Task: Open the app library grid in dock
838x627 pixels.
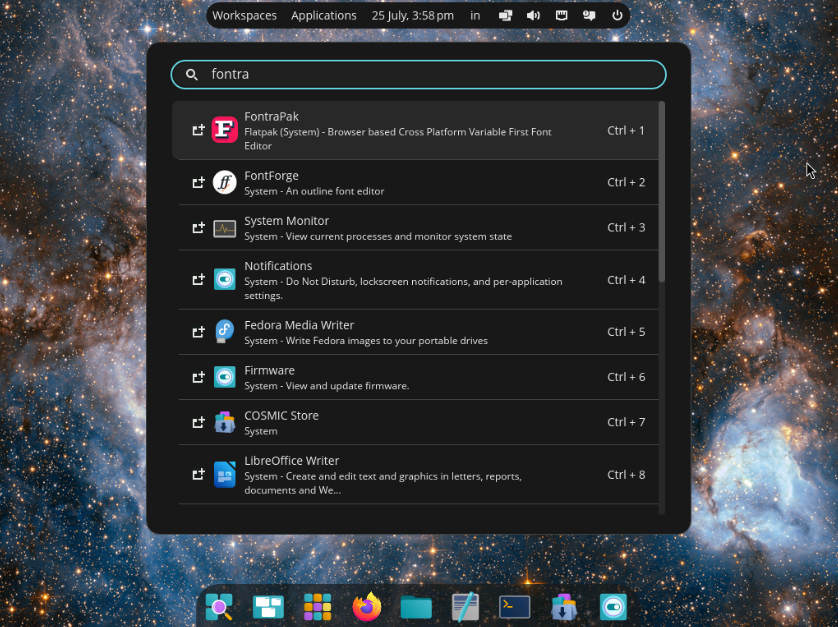Action: coord(317,607)
